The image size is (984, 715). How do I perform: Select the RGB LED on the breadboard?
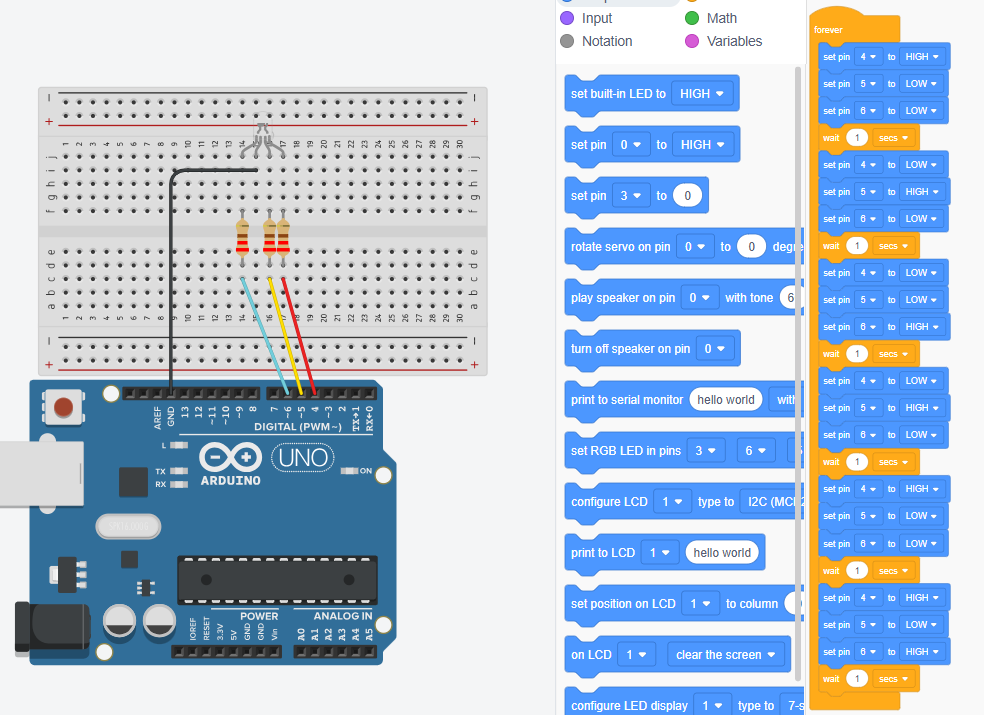tap(263, 135)
